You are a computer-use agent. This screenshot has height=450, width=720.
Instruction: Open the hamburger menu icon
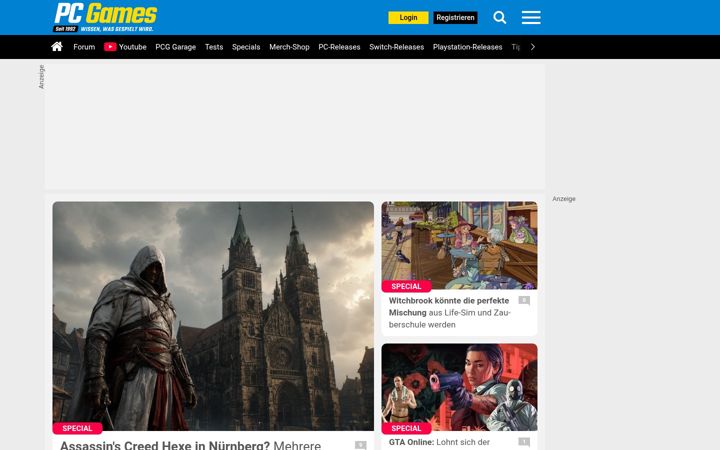click(x=531, y=17)
